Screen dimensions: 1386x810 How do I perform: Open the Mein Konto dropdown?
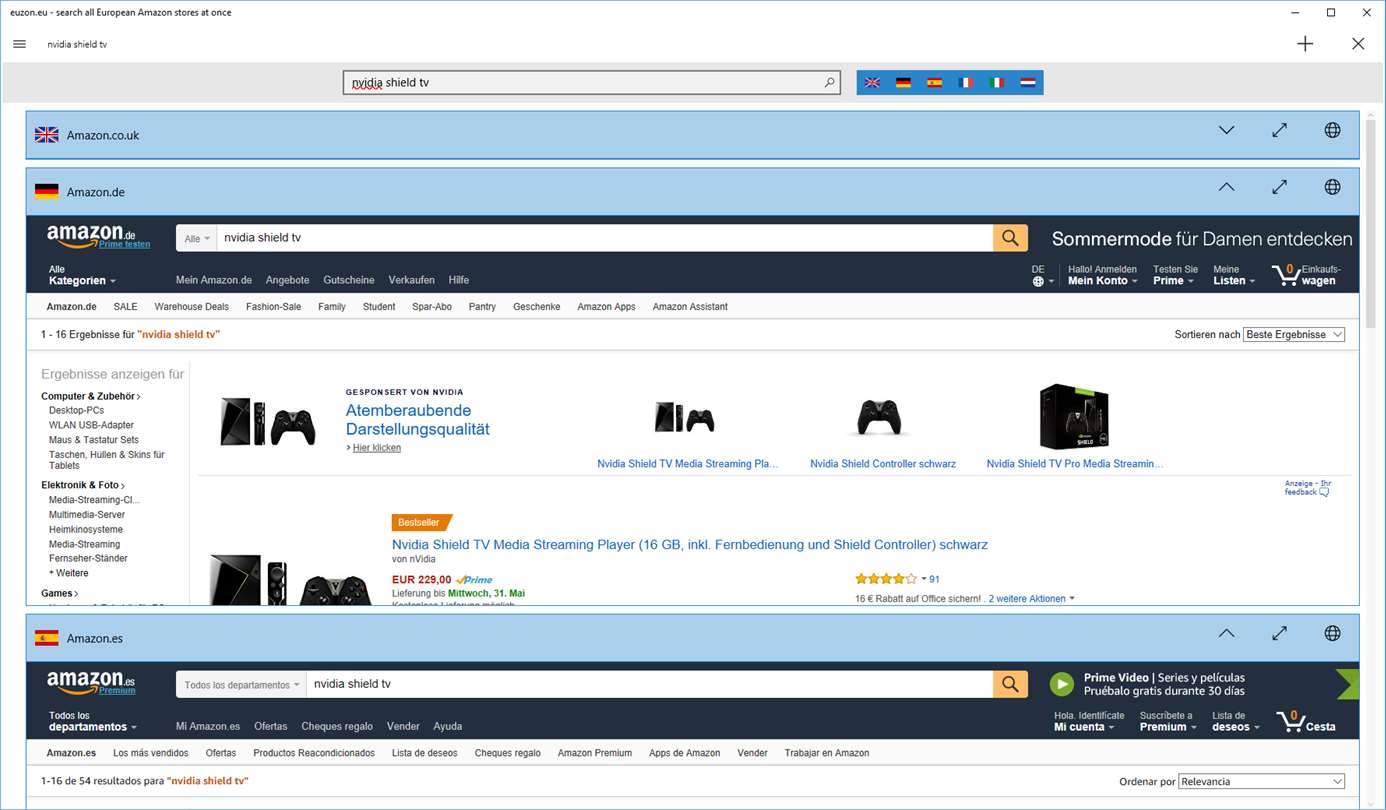coord(1103,275)
